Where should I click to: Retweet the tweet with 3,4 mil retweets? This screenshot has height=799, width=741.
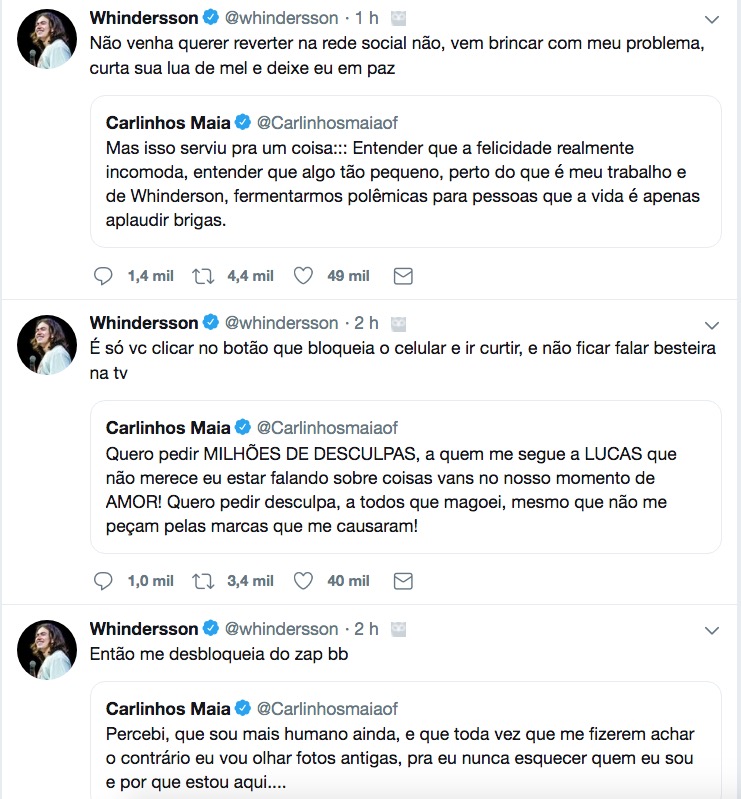click(203, 580)
